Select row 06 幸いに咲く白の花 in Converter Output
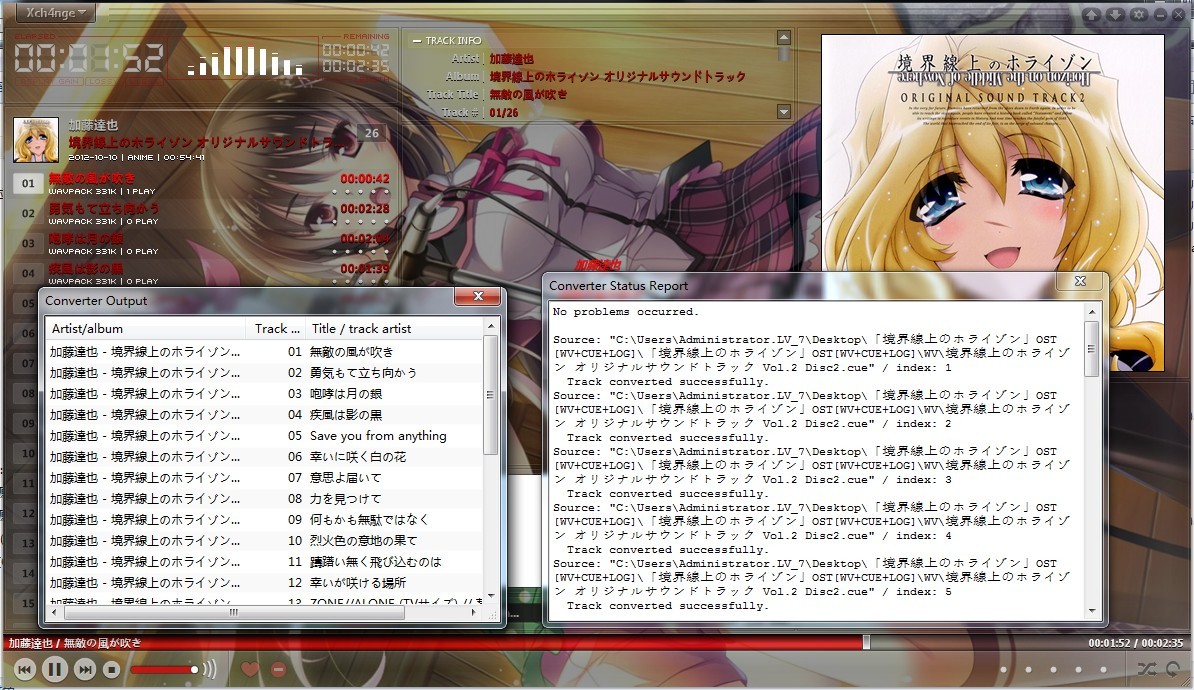Image resolution: width=1194 pixels, height=690 pixels. click(x=263, y=457)
